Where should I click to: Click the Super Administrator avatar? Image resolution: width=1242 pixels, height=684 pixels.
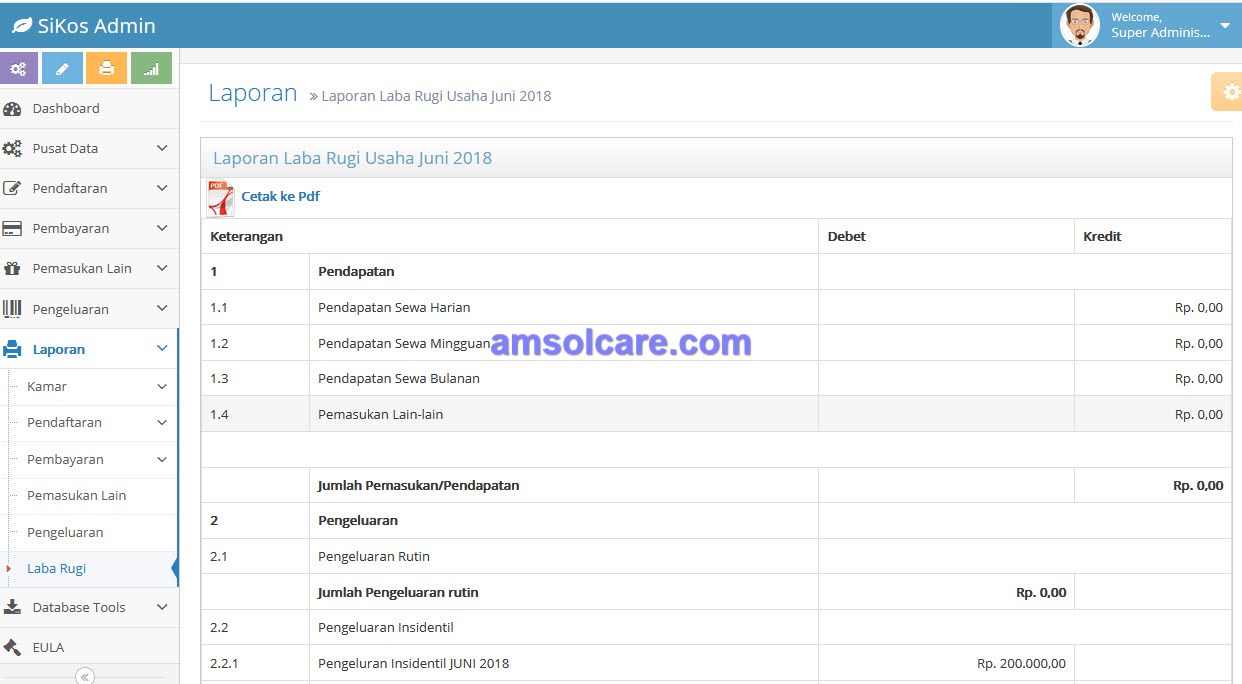click(1080, 25)
